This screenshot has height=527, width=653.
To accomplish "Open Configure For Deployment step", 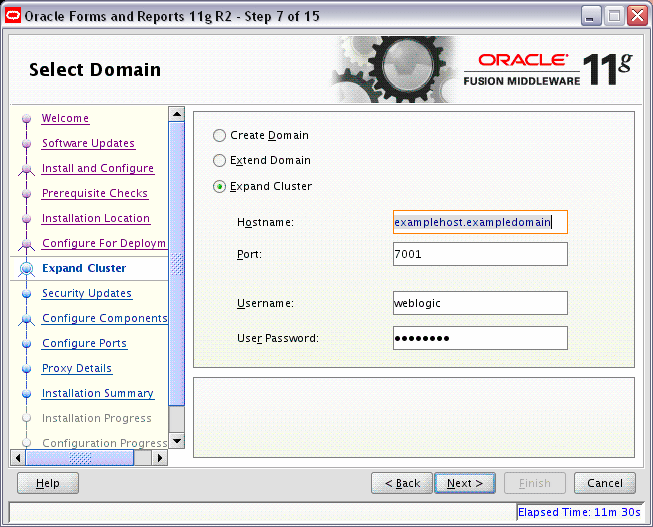I will [104, 243].
